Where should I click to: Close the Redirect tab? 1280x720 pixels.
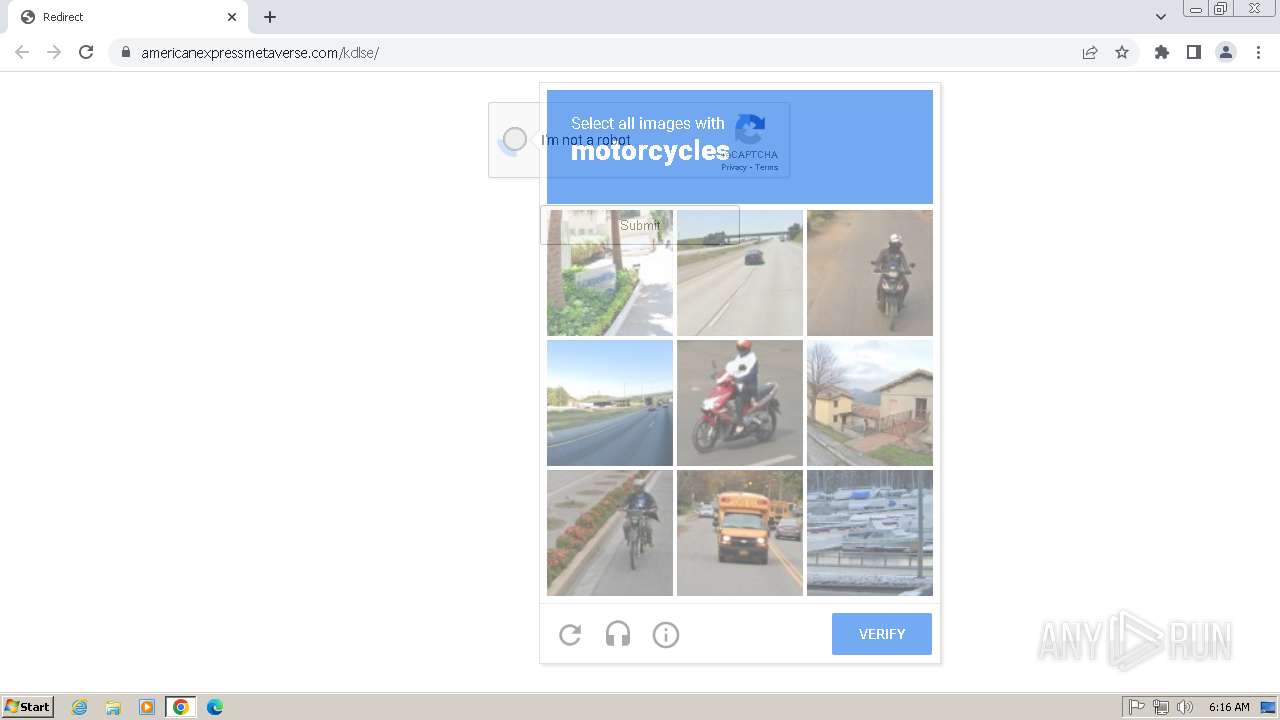tap(232, 17)
